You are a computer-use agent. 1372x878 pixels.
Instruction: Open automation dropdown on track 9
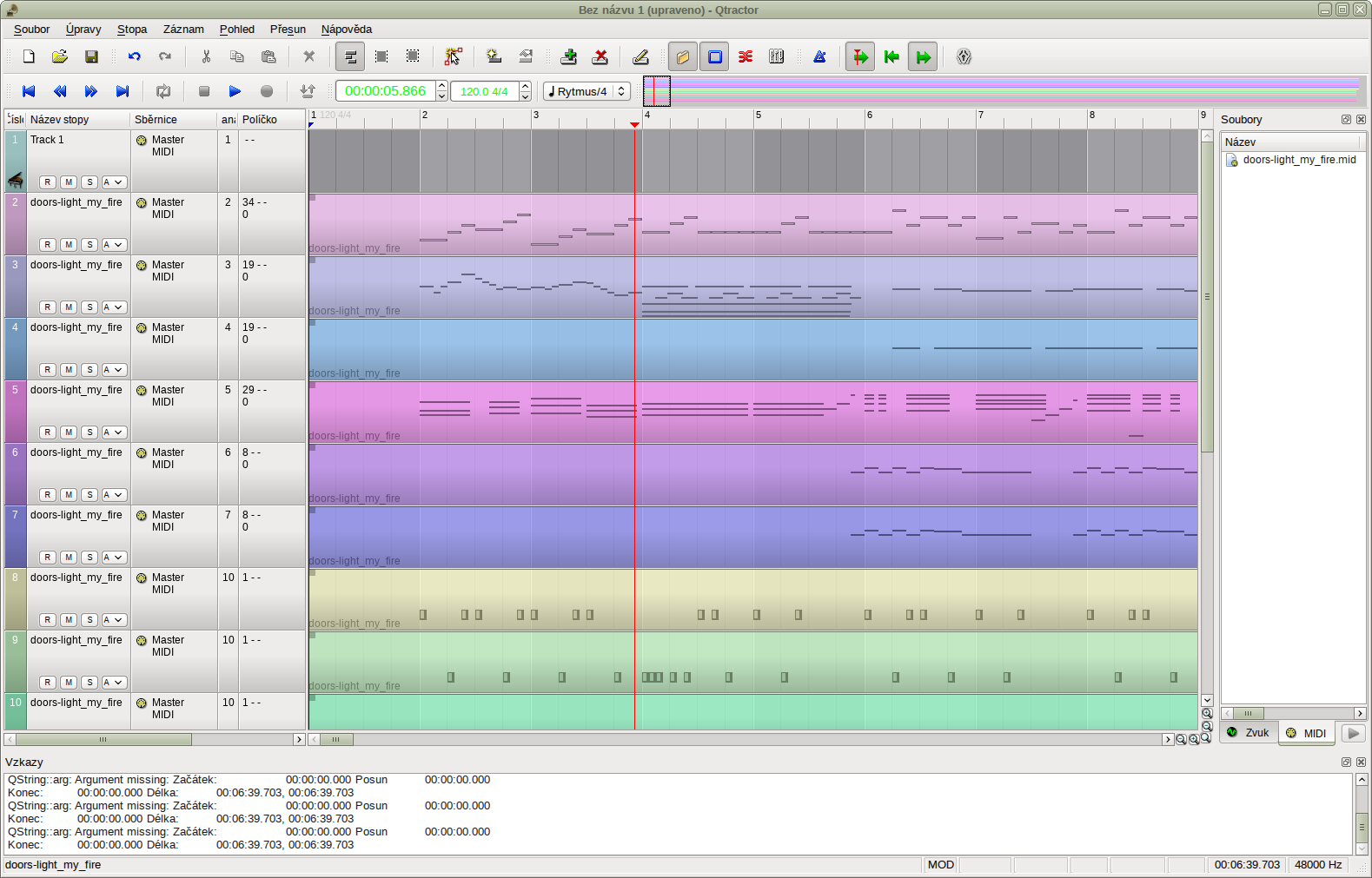[115, 683]
